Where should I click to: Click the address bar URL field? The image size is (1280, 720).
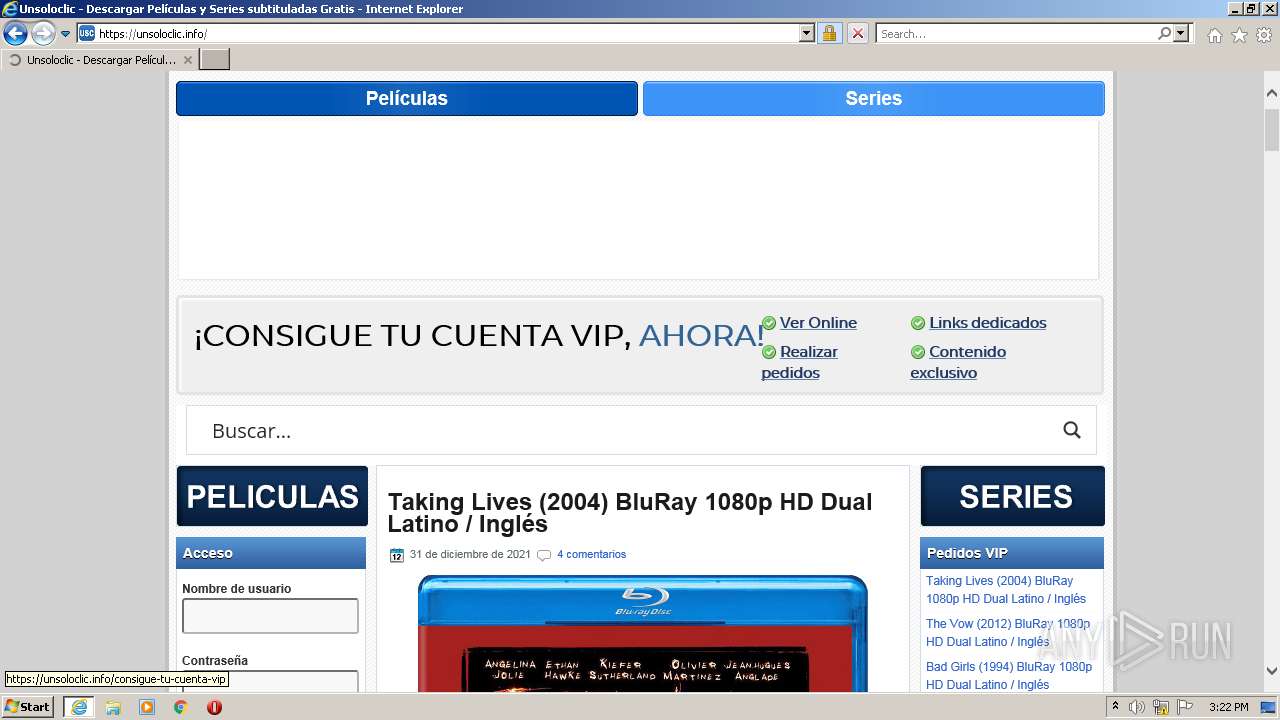[x=447, y=33]
